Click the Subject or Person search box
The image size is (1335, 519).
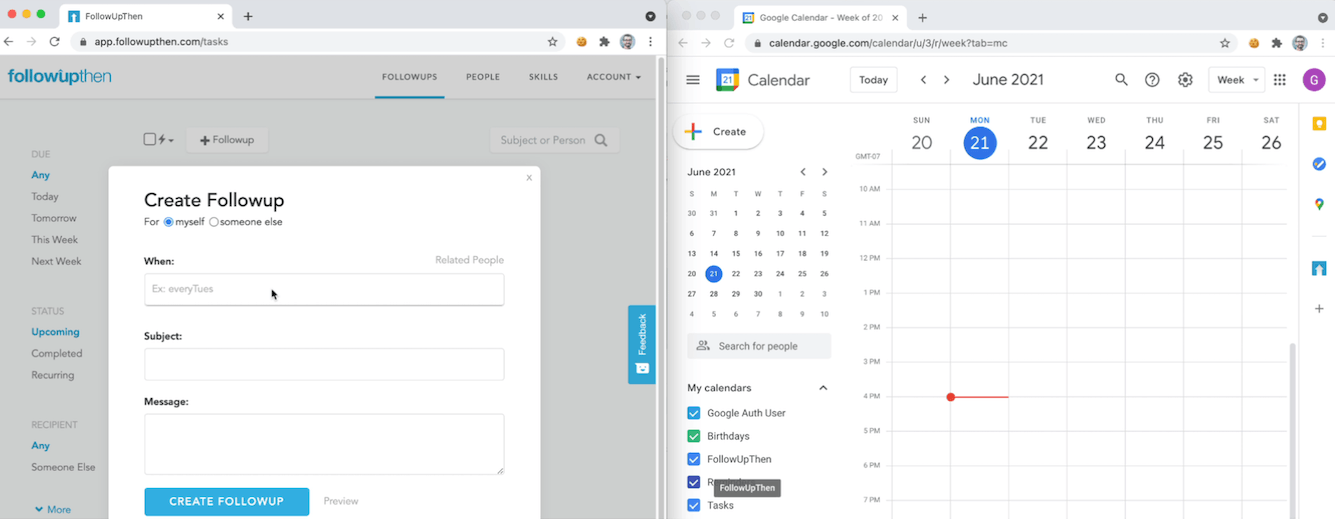click(x=555, y=140)
